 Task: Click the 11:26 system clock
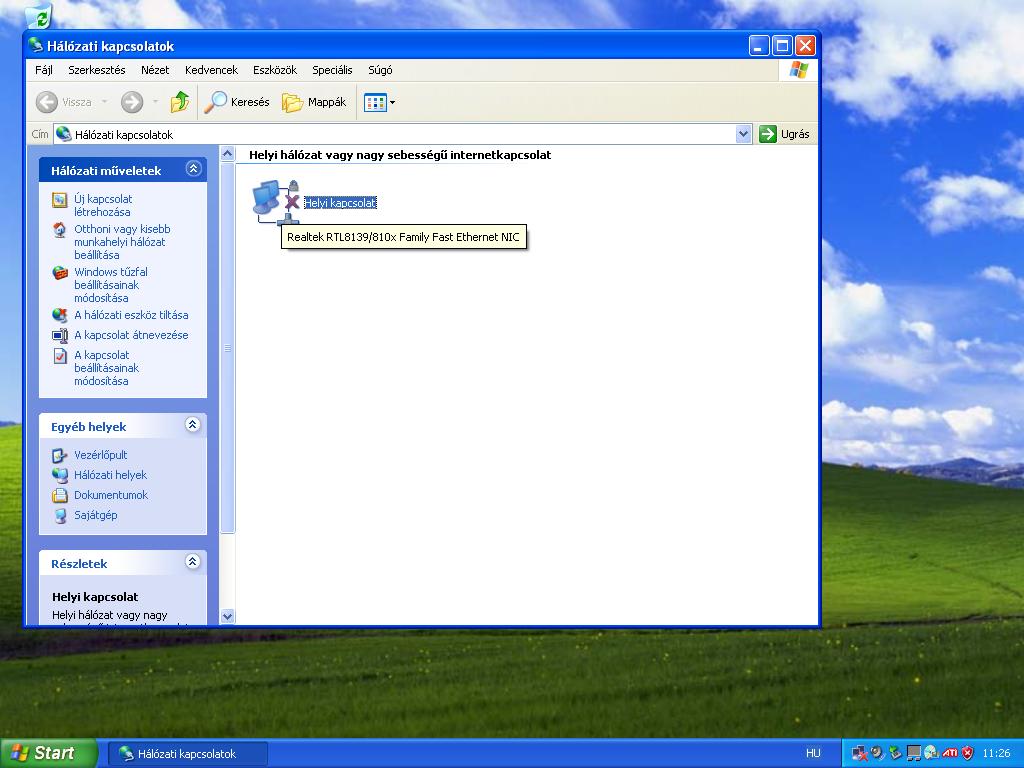click(x=996, y=753)
